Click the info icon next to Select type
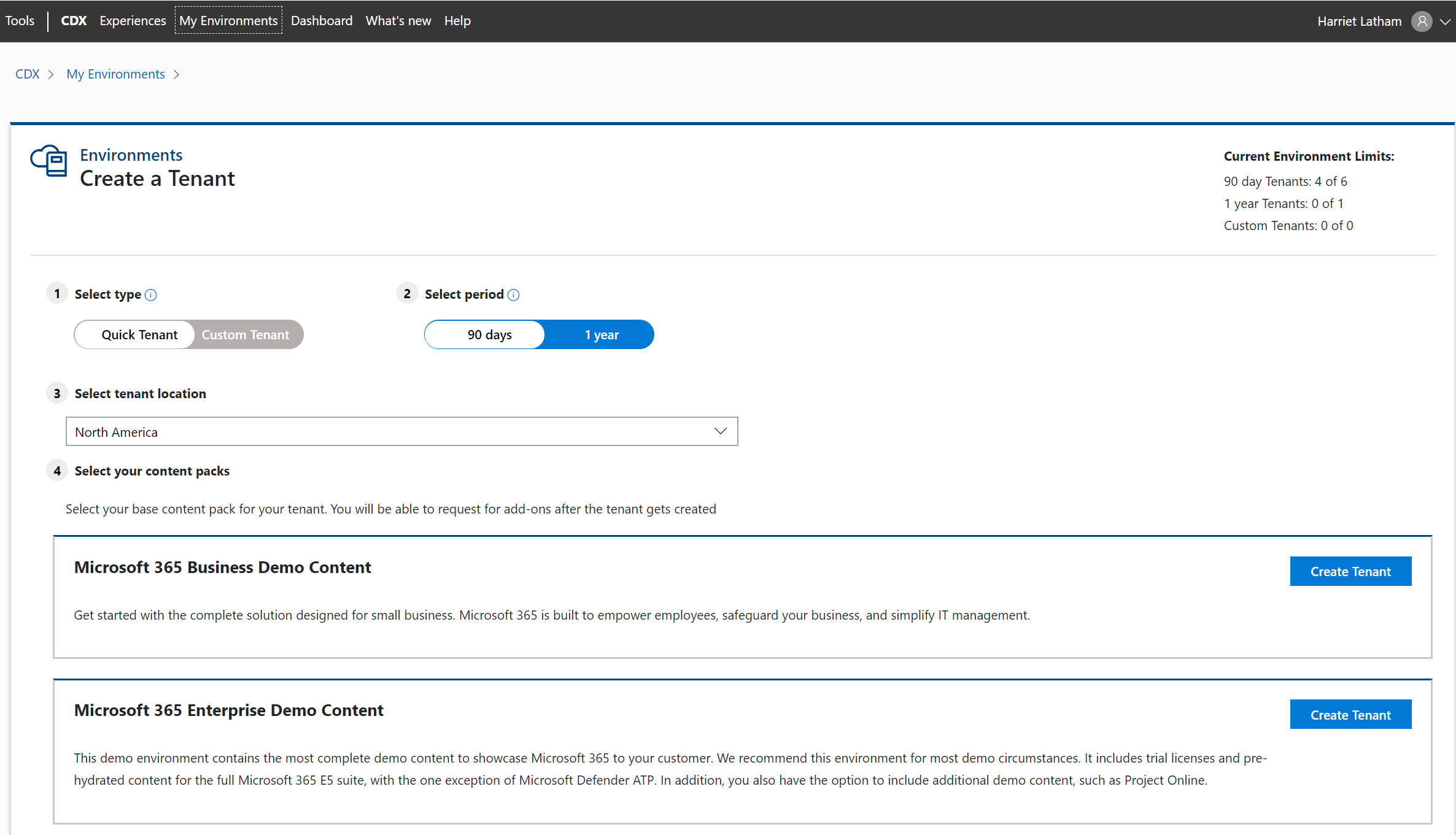This screenshot has width=1456, height=835. click(x=150, y=295)
